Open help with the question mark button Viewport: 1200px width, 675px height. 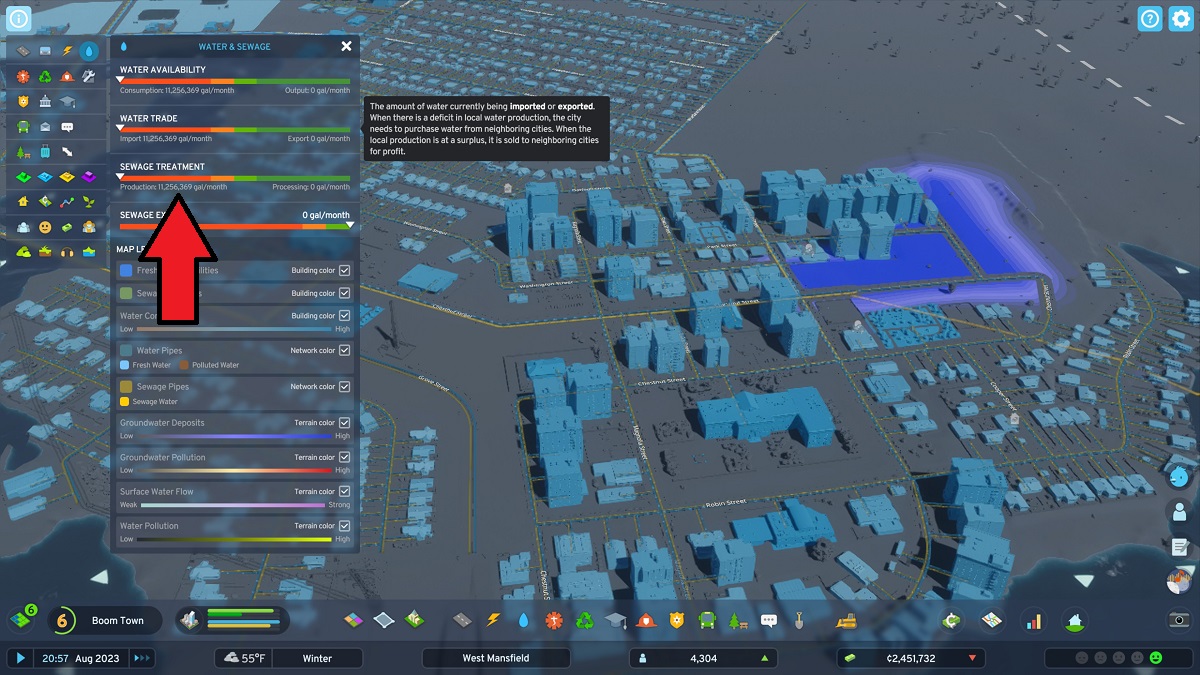click(x=1150, y=19)
